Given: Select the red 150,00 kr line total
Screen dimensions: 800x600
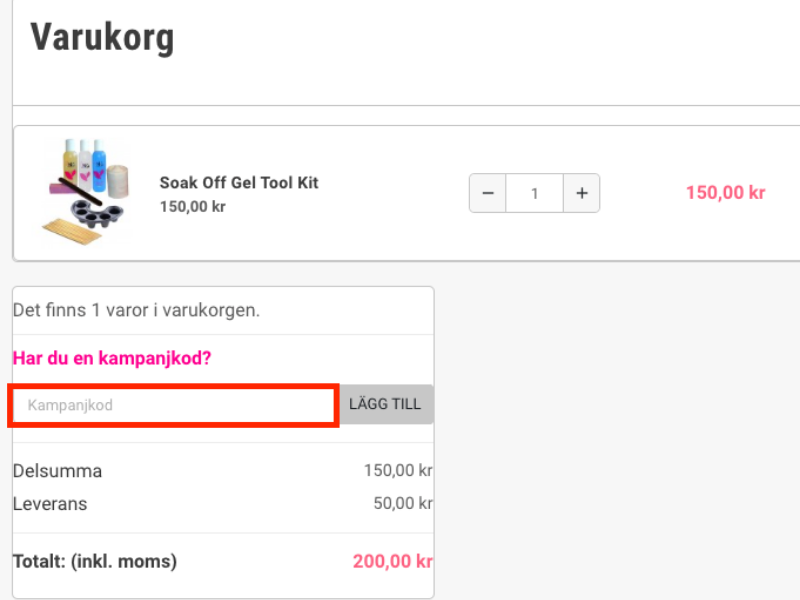Looking at the screenshot, I should point(726,193).
